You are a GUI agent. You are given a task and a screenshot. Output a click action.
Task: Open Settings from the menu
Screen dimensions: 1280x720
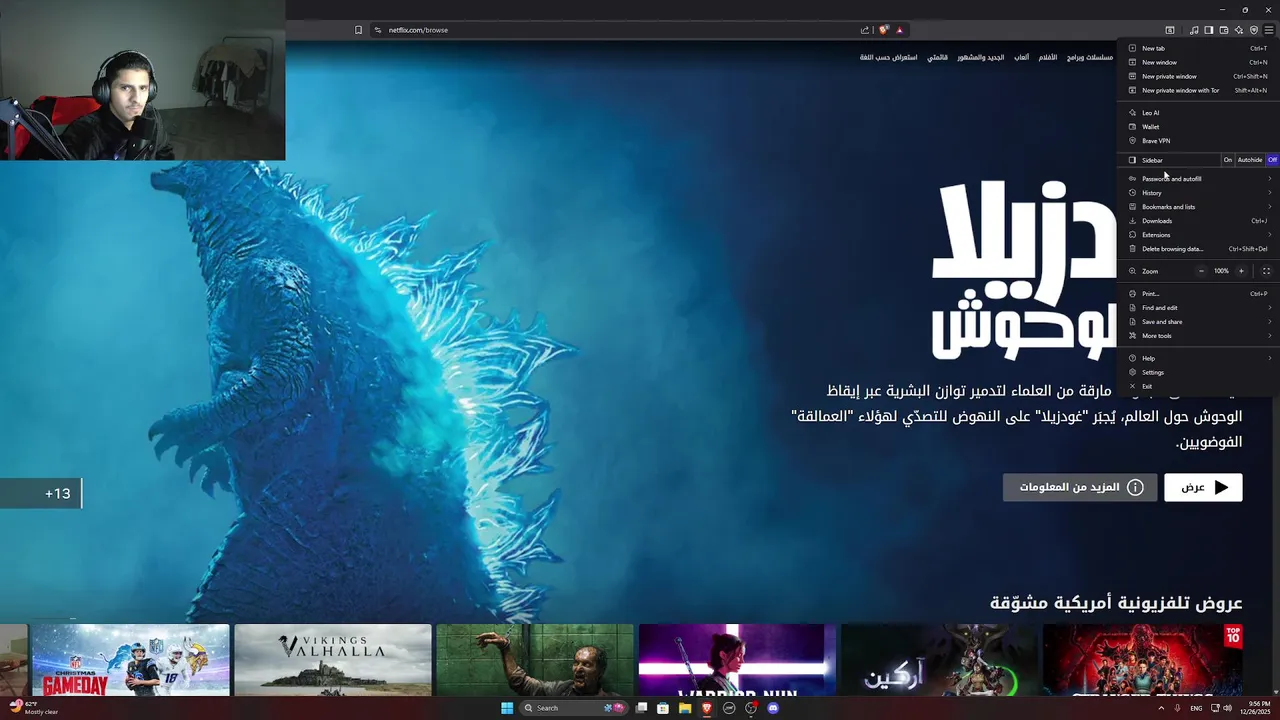1198,372
